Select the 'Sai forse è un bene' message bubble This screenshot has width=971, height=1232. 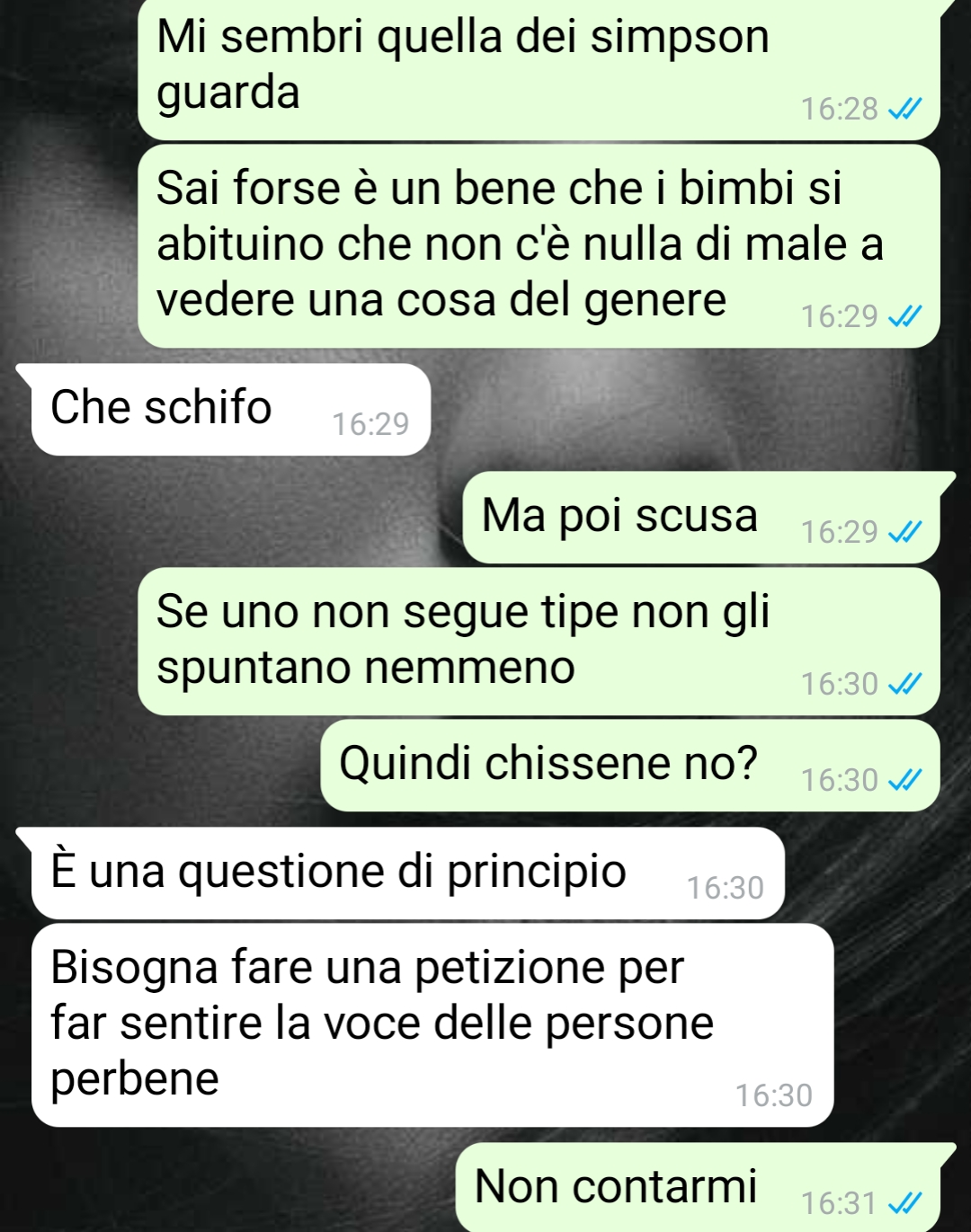539,246
